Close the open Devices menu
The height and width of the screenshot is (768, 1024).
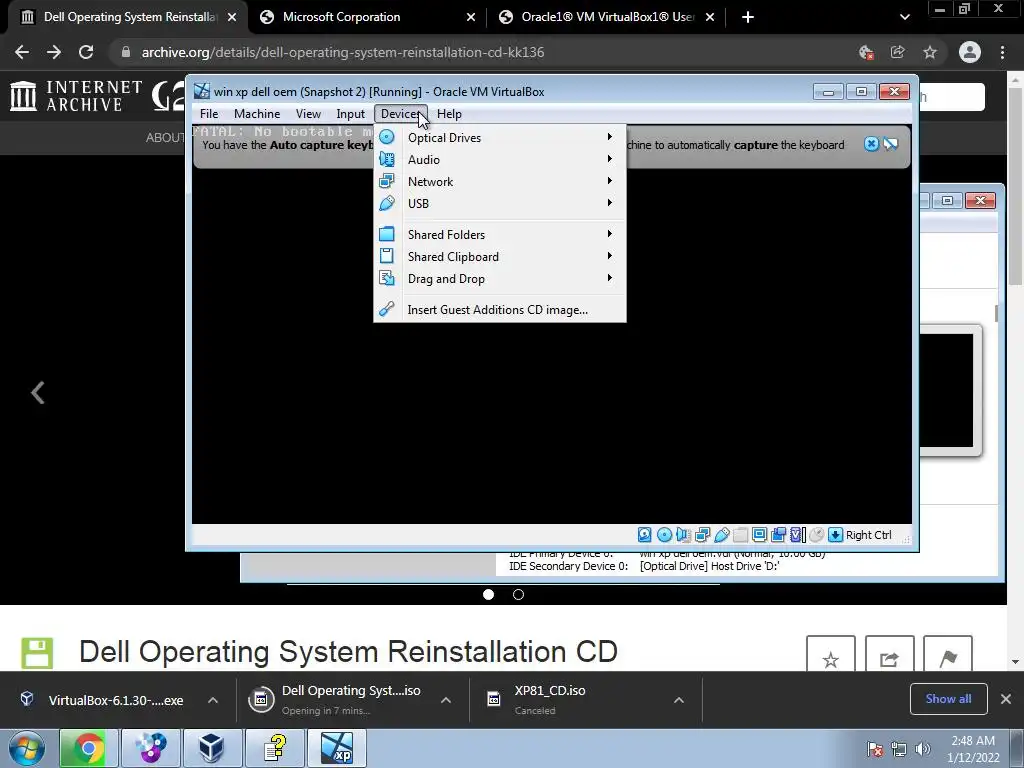pyautogui.click(x=400, y=114)
